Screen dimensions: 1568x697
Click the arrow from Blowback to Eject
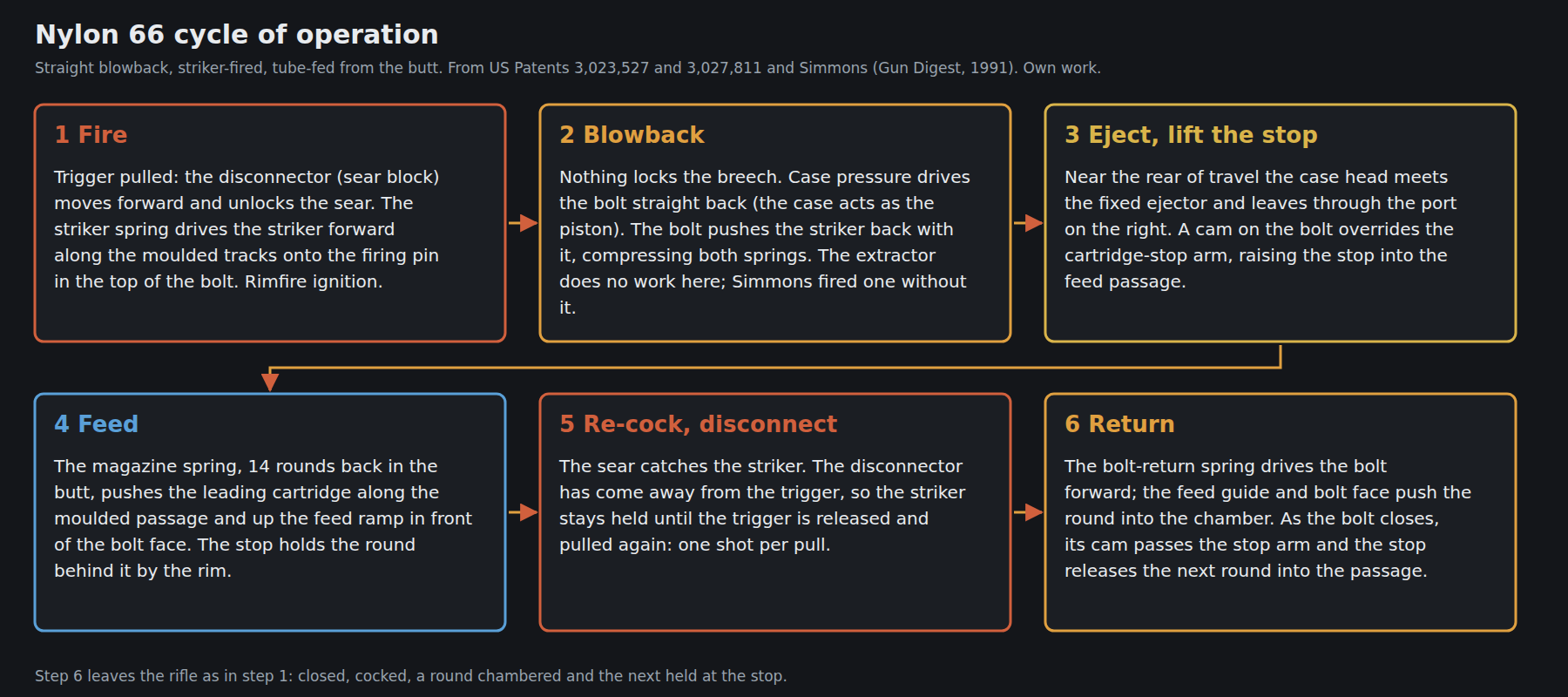click(1028, 223)
